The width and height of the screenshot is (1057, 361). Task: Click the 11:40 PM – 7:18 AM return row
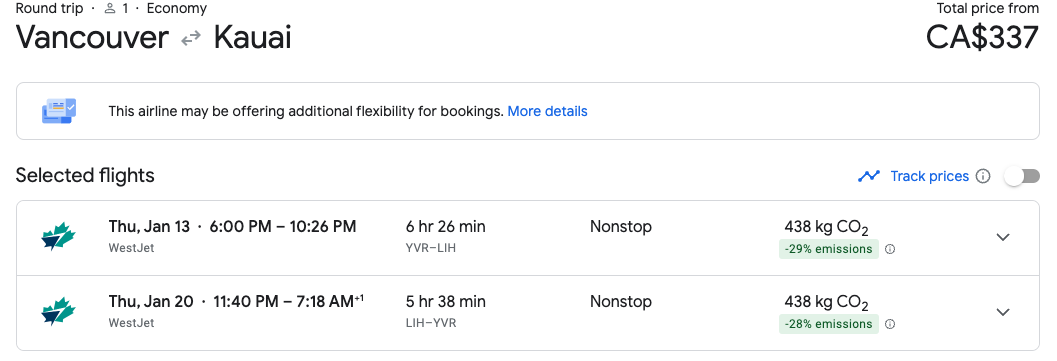pos(528,313)
